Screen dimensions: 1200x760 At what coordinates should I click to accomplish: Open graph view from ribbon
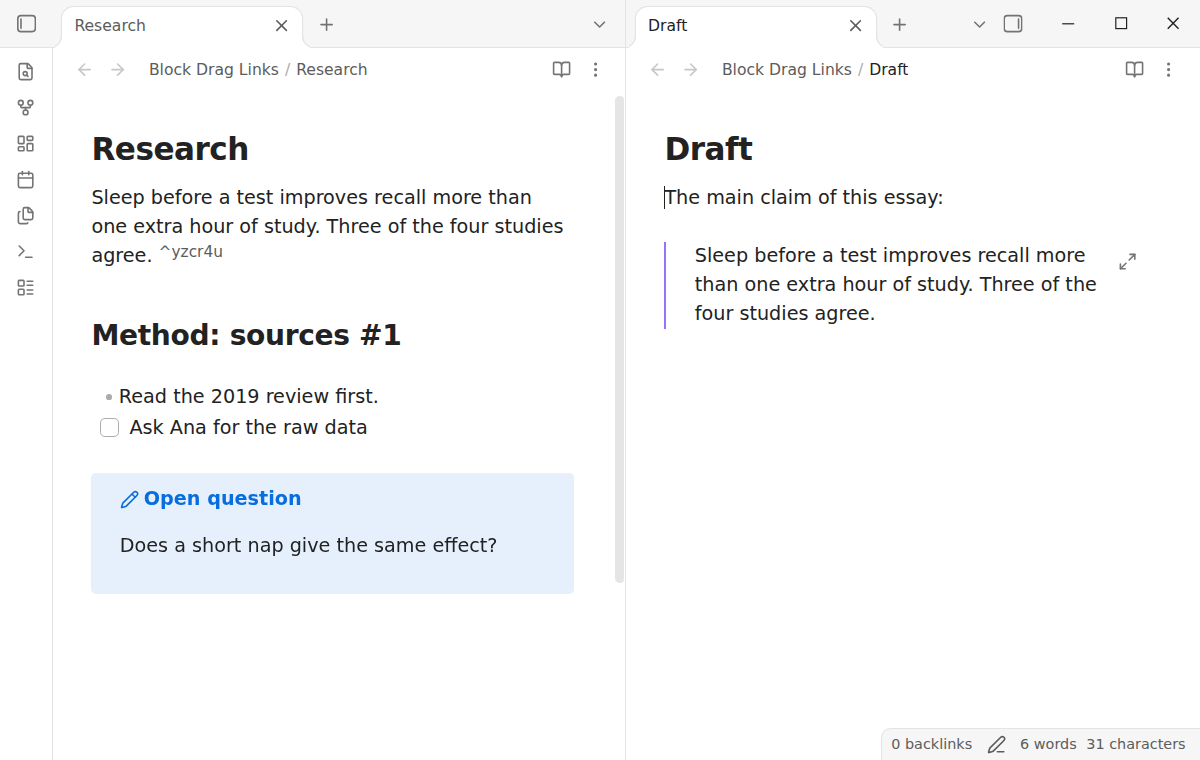(x=26, y=107)
